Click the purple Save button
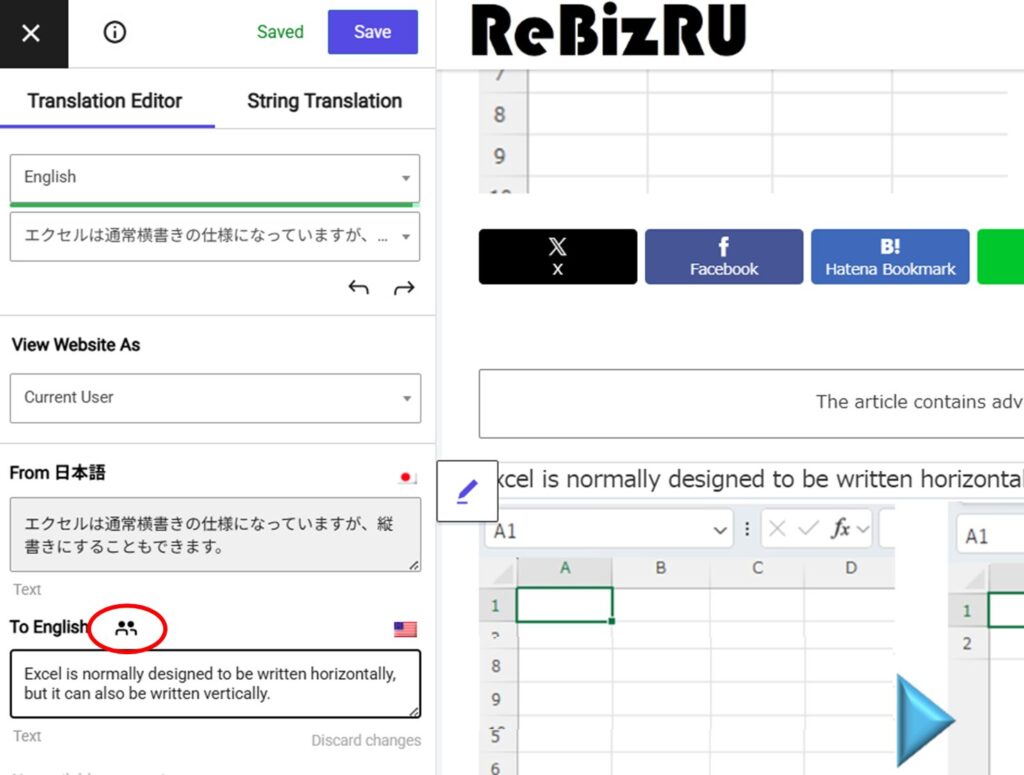The height and width of the screenshot is (775, 1024). tap(372, 32)
